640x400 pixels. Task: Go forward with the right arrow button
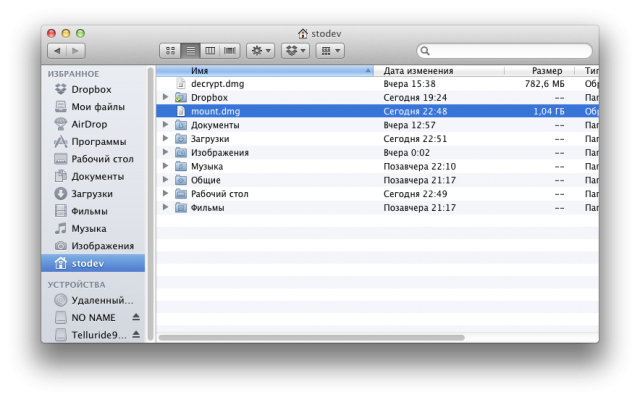tap(75, 50)
